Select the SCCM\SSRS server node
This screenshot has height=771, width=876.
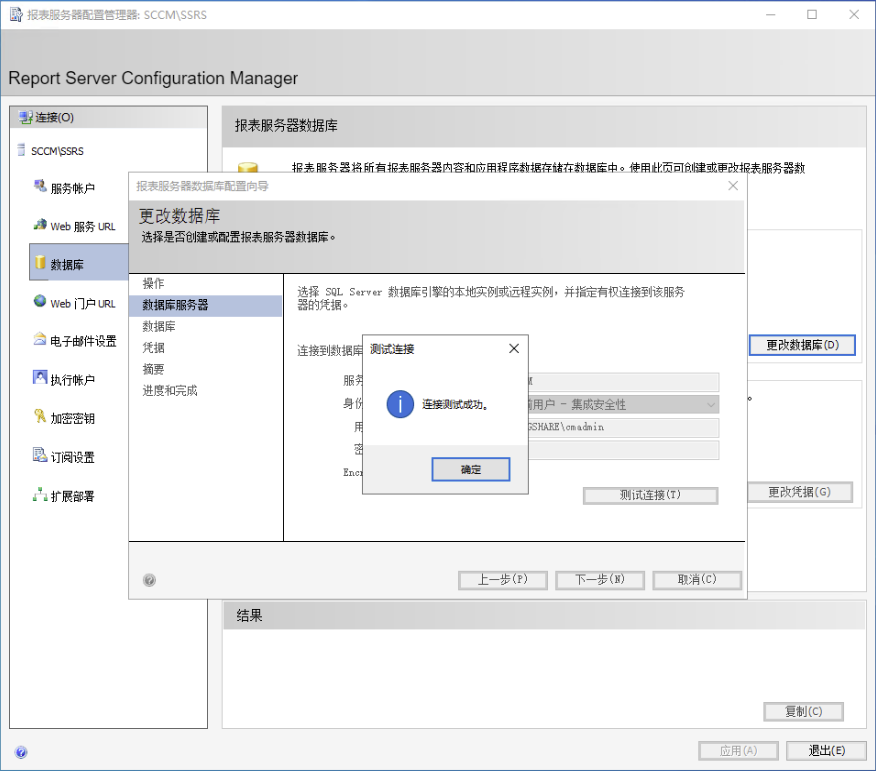[x=57, y=151]
